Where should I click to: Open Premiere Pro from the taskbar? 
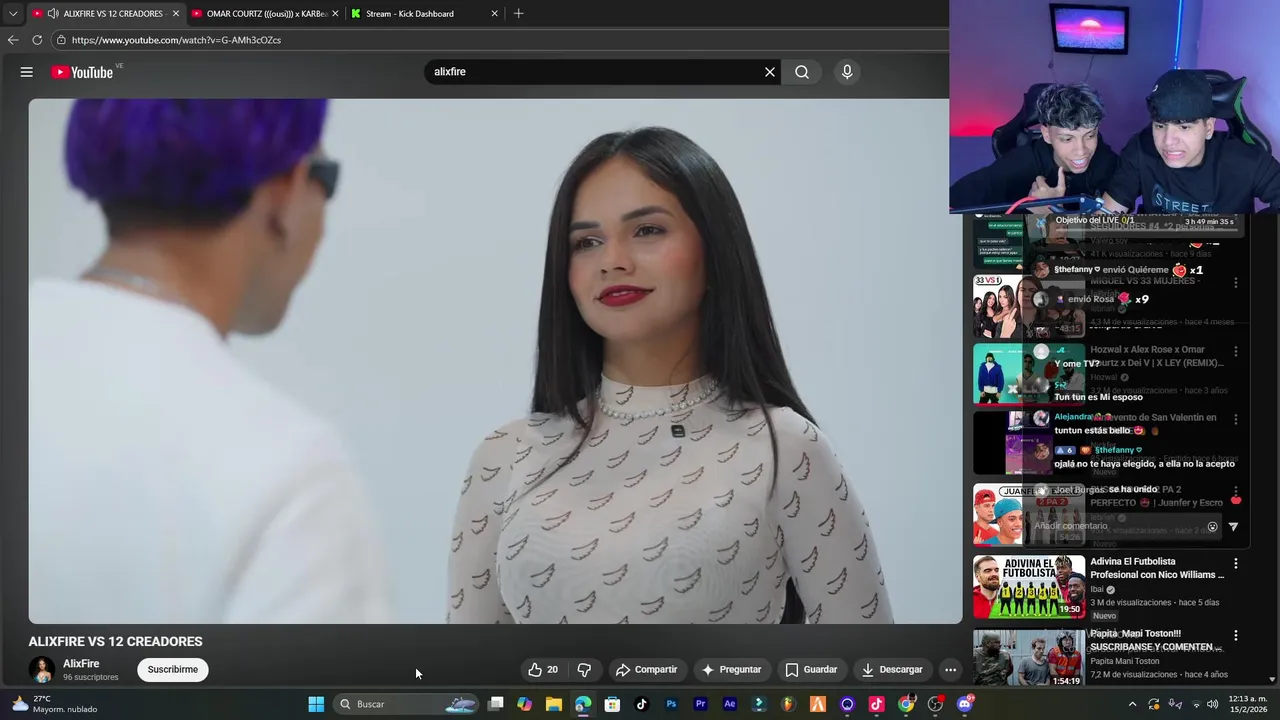pos(700,704)
